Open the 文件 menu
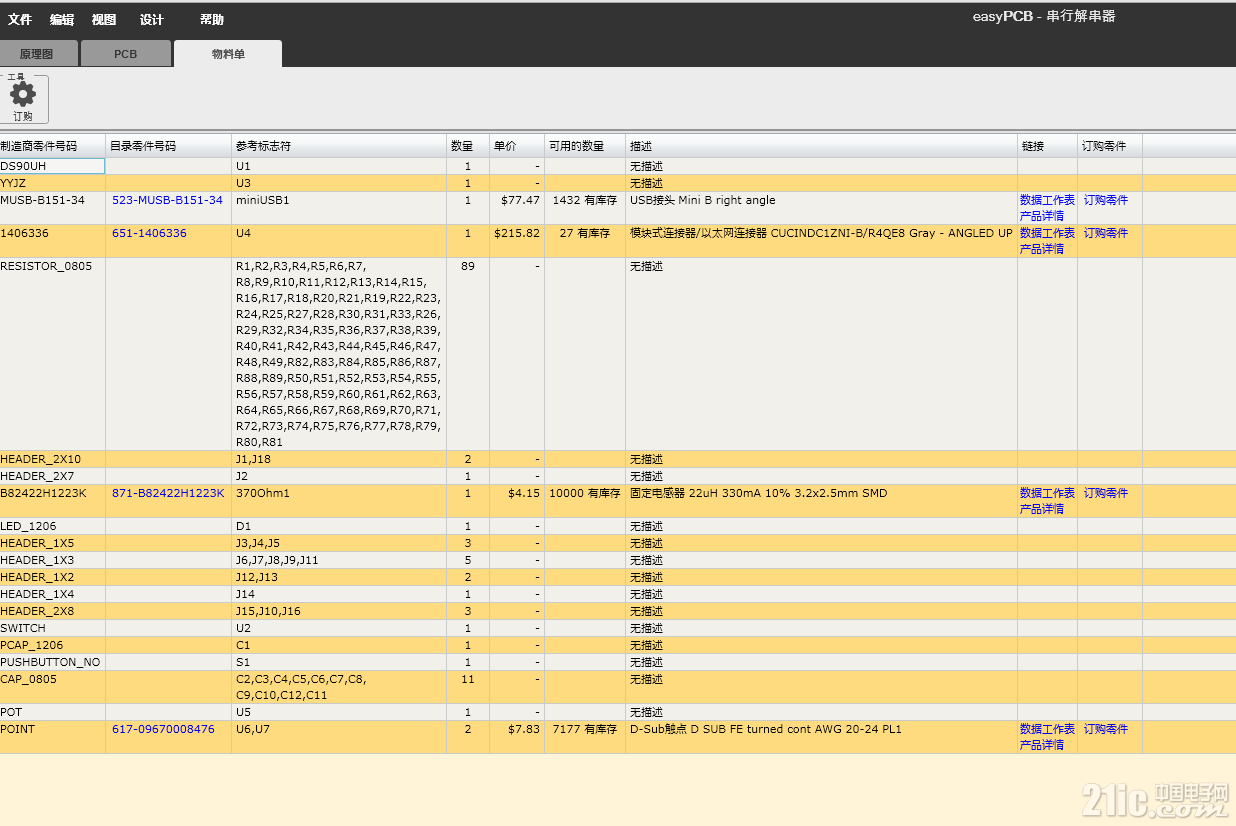The image size is (1236, 826). click(20, 20)
